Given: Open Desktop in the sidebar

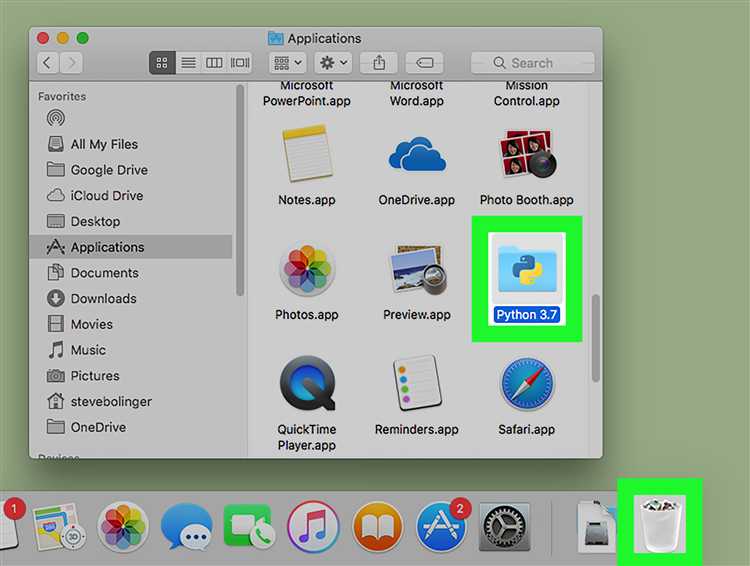Looking at the screenshot, I should tap(131, 222).
